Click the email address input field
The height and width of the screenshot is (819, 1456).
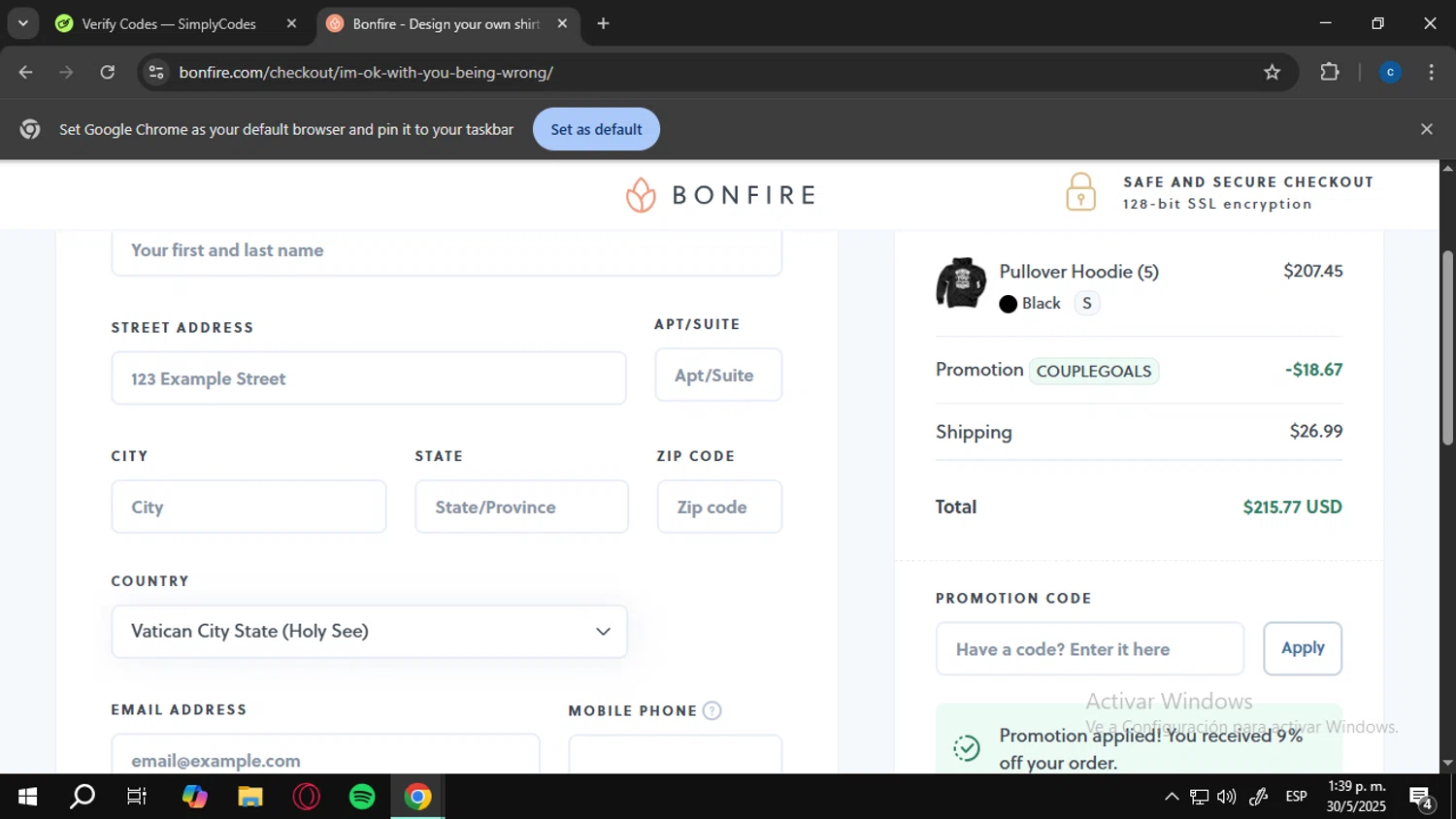(x=325, y=755)
